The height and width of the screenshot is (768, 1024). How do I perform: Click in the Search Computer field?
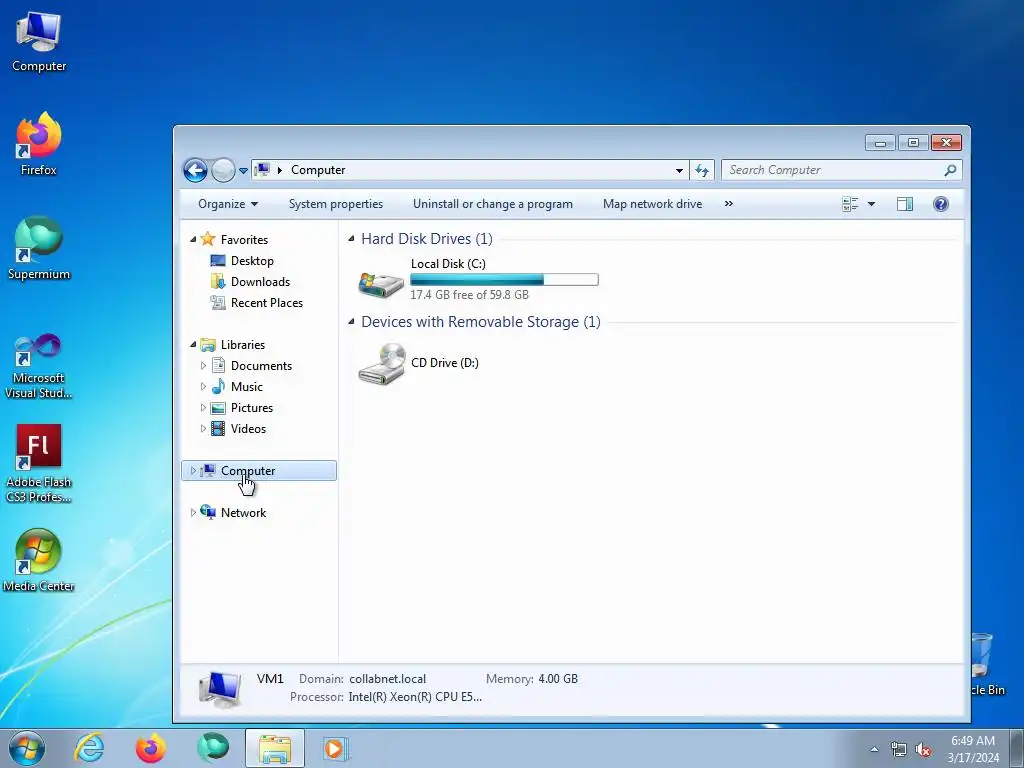(x=841, y=170)
